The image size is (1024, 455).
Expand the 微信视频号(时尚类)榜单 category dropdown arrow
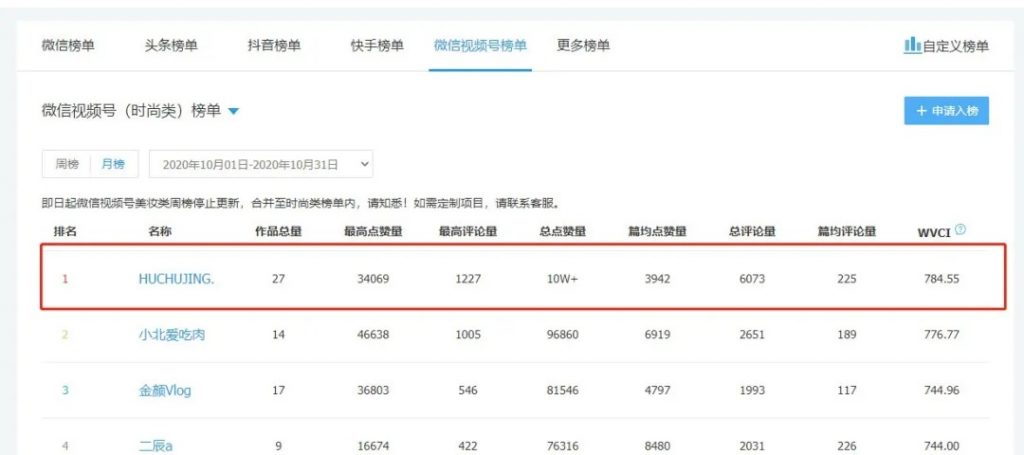click(234, 111)
